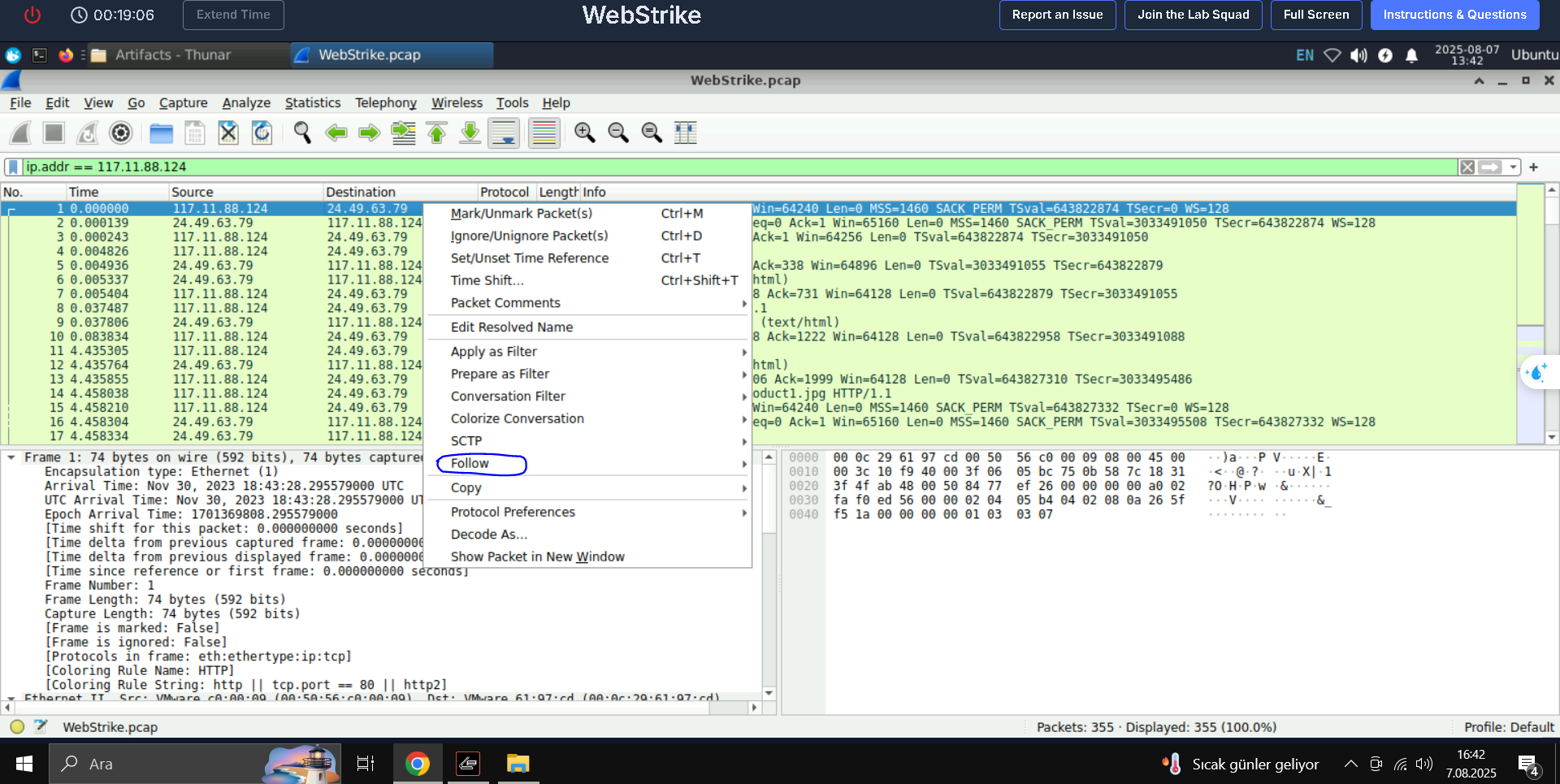Image resolution: width=1560 pixels, height=784 pixels.
Task: Open Chrome from the Windows taskbar
Action: [418, 764]
